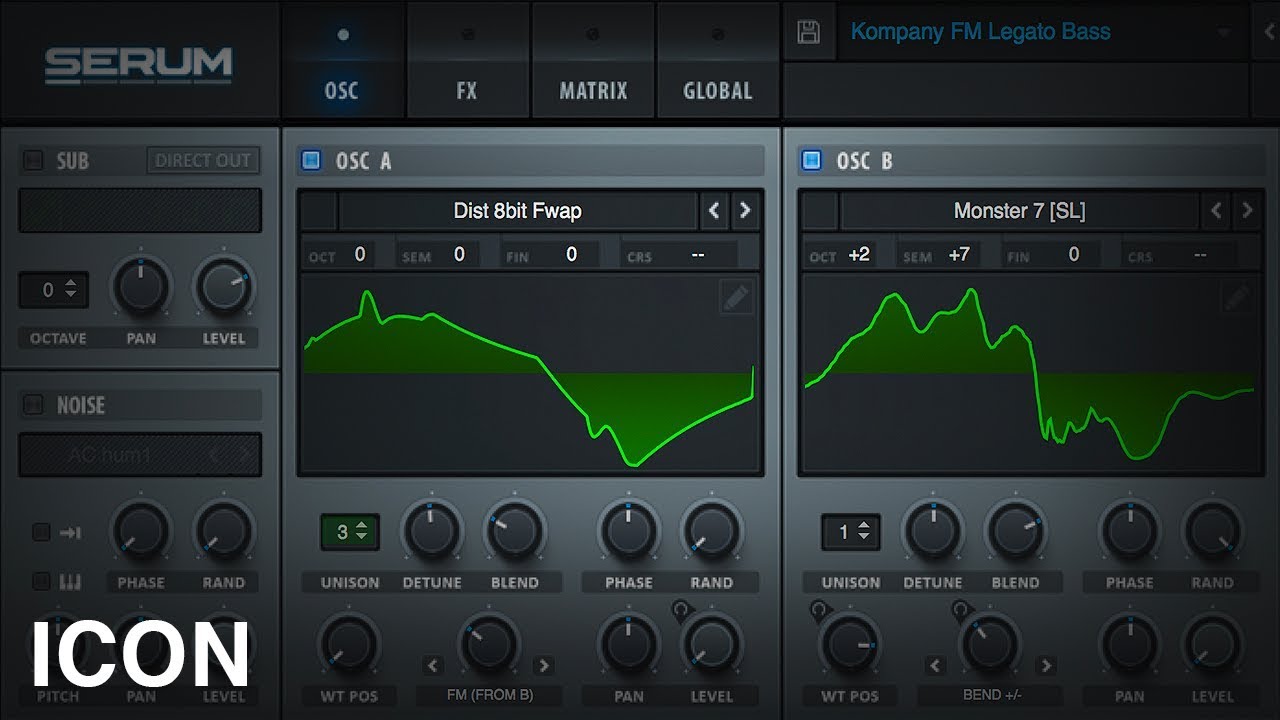Click OSC A FM (FROM B) knob
The height and width of the screenshot is (720, 1280).
tap(489, 645)
